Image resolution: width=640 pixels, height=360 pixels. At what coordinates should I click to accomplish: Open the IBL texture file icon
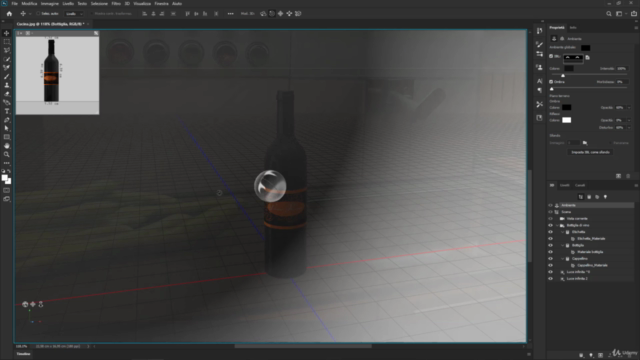588,58
